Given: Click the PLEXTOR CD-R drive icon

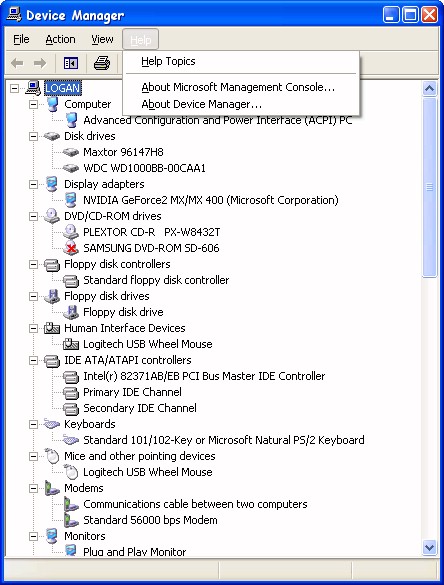Looking at the screenshot, I should [x=71, y=232].
